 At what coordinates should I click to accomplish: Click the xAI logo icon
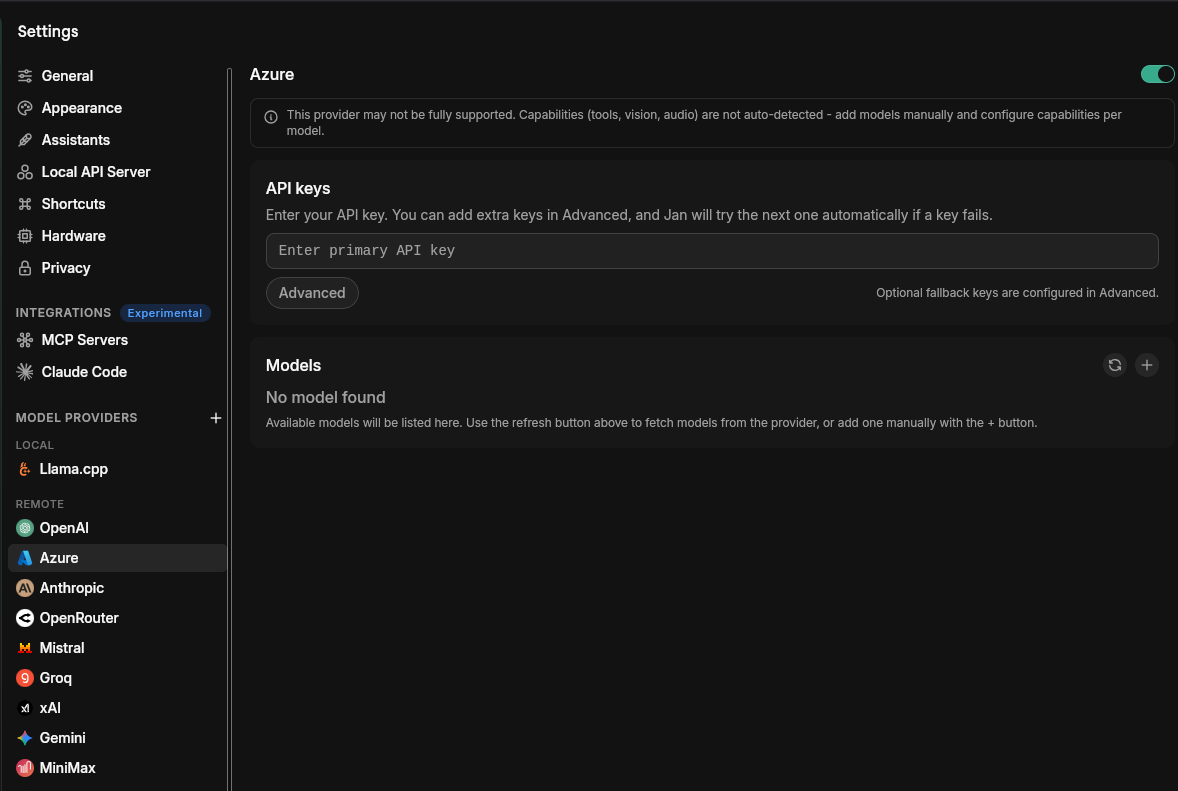coord(25,708)
